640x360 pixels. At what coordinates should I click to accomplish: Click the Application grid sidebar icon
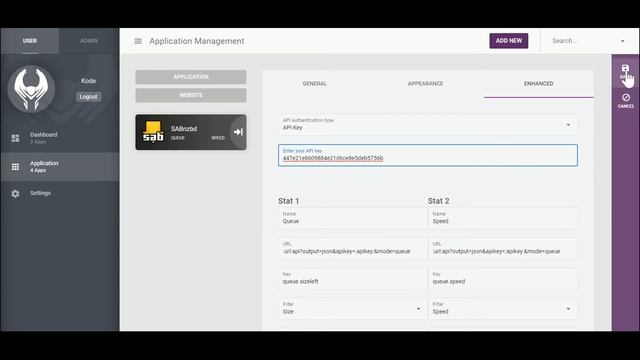(x=15, y=167)
